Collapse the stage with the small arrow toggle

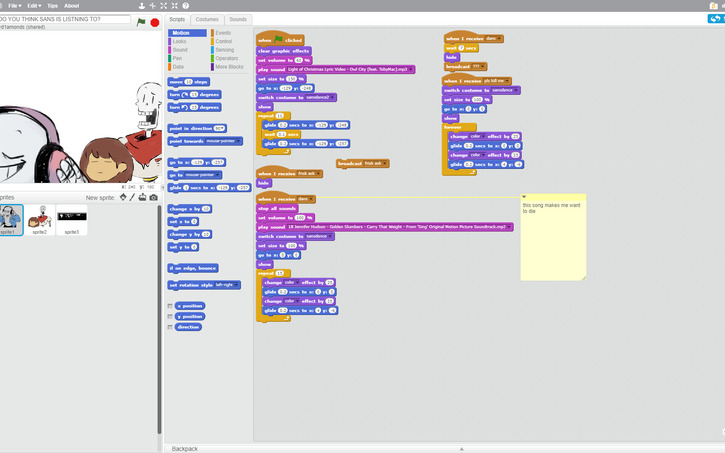tap(162, 187)
